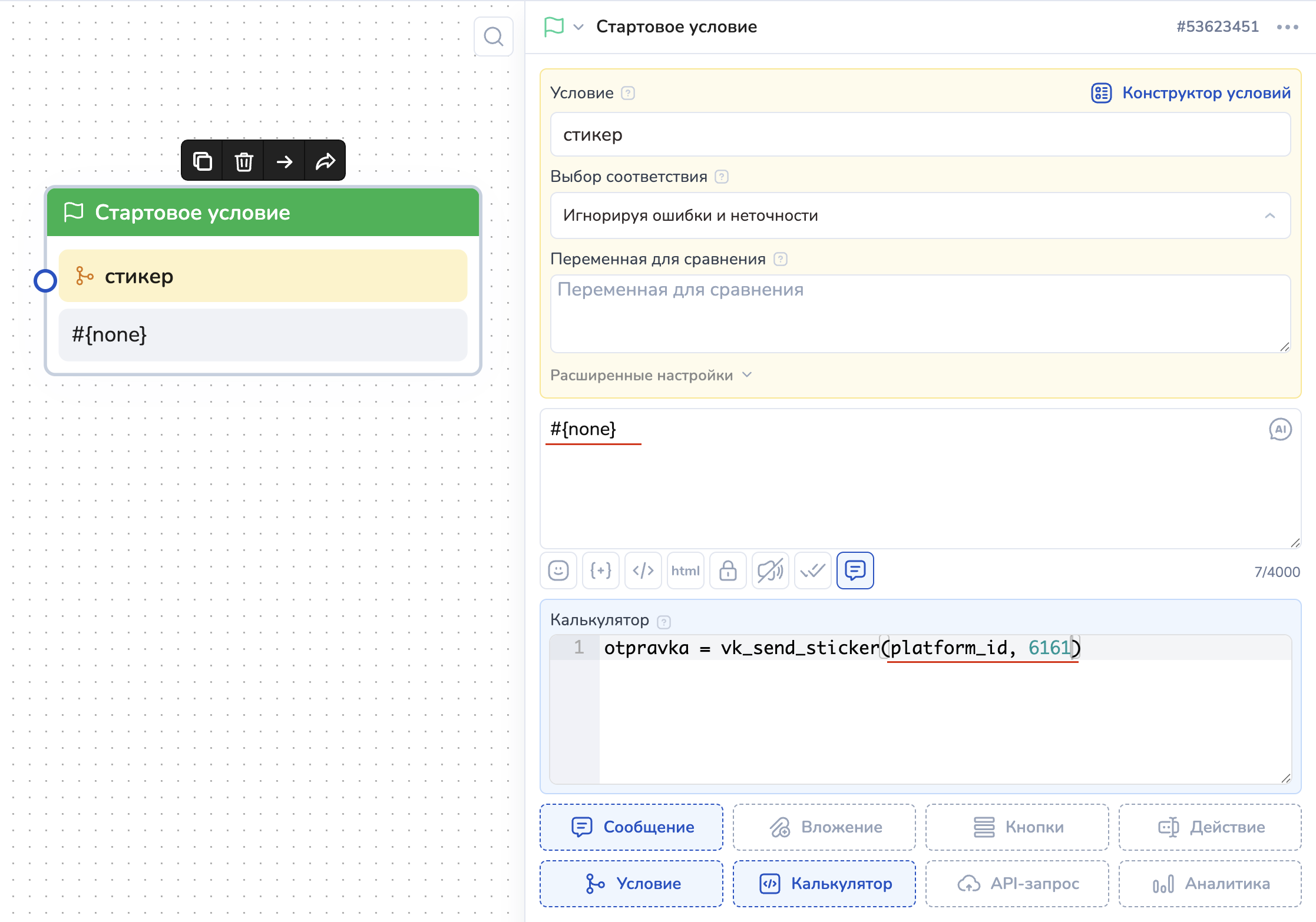Toggle the double checkmark read option
This screenshot has height=922, width=1316.
pos(812,571)
